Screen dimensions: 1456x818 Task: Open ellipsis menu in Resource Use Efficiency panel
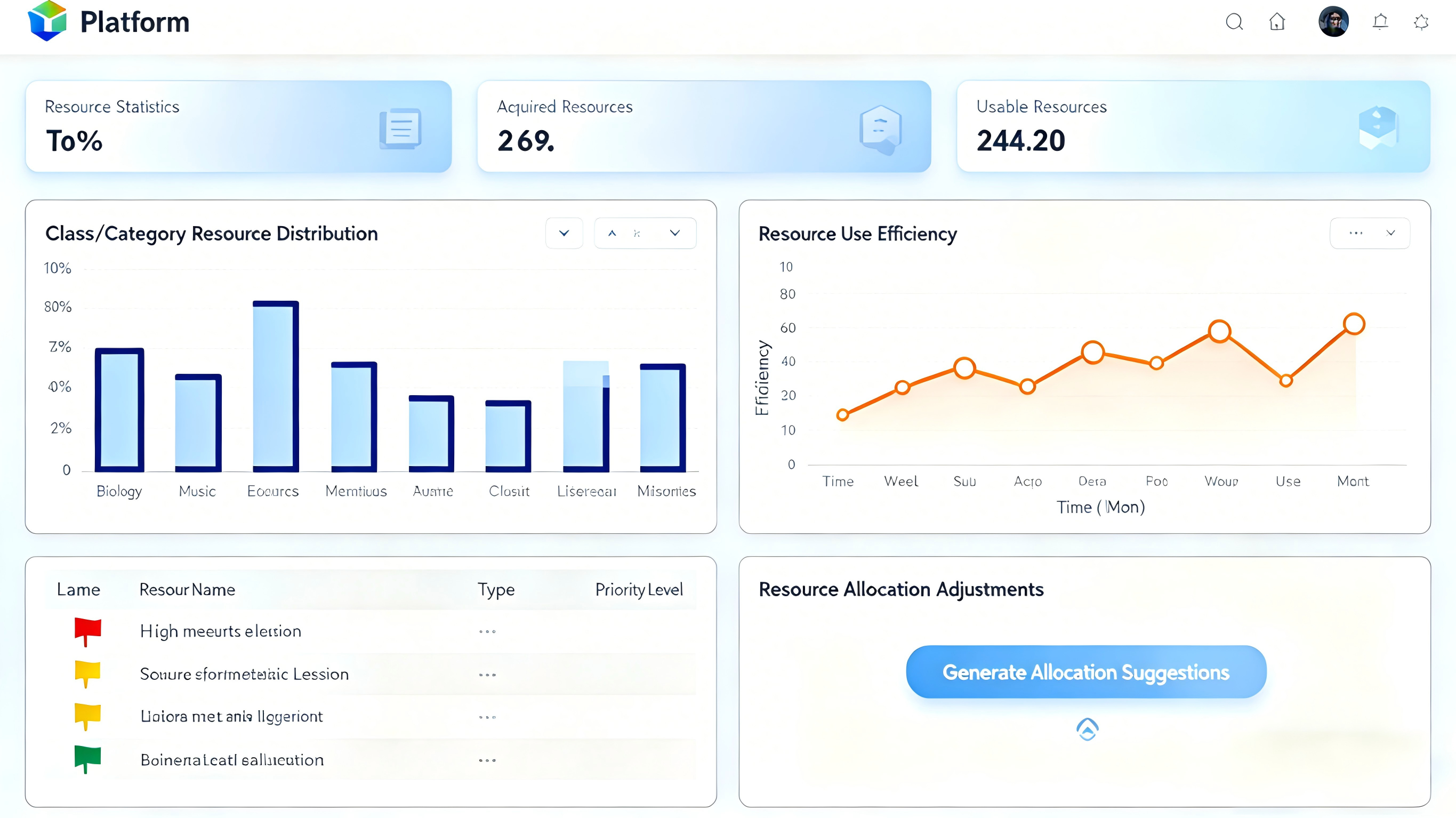pyautogui.click(x=1356, y=233)
